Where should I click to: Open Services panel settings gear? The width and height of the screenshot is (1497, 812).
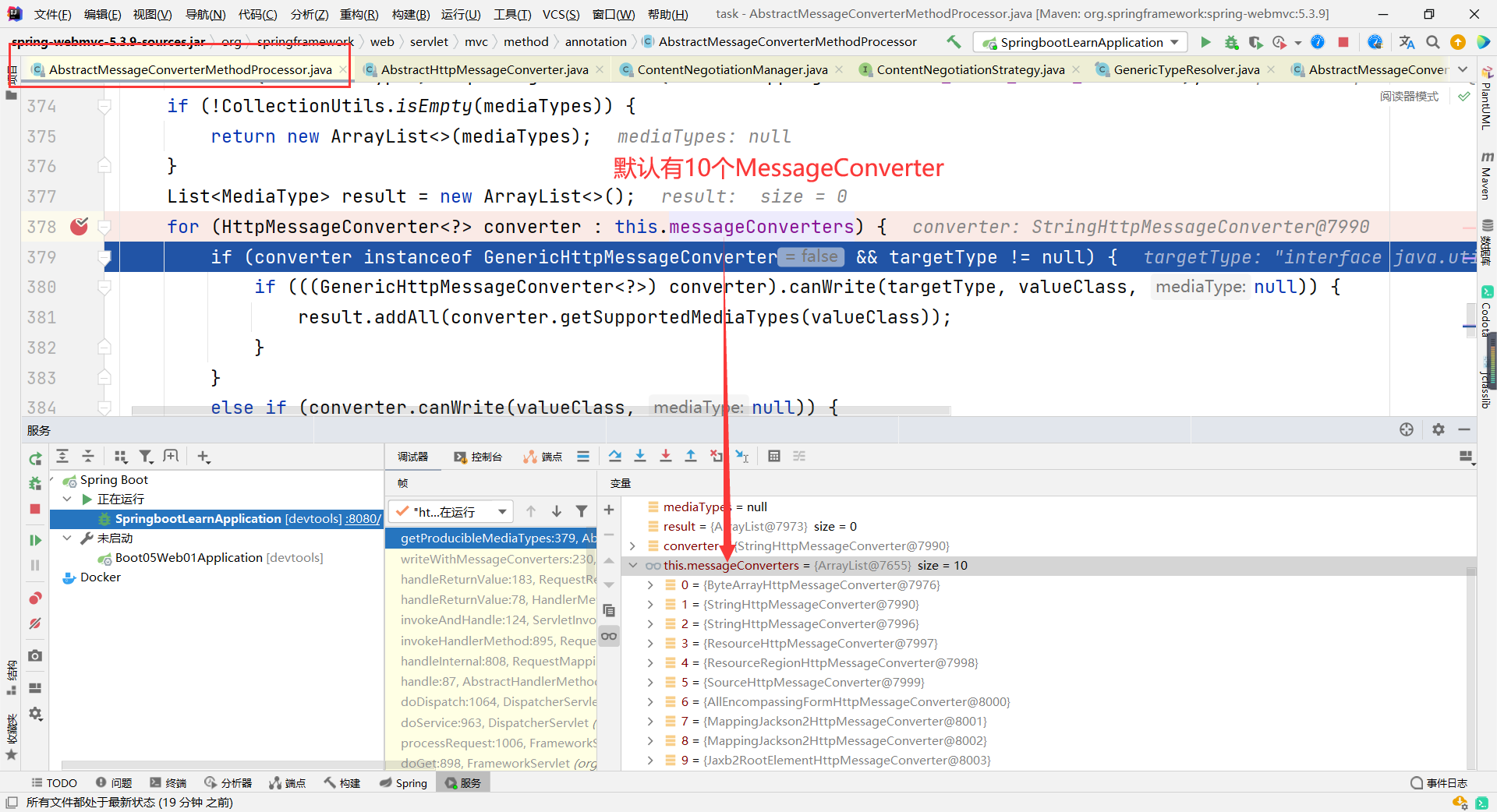(x=1439, y=429)
